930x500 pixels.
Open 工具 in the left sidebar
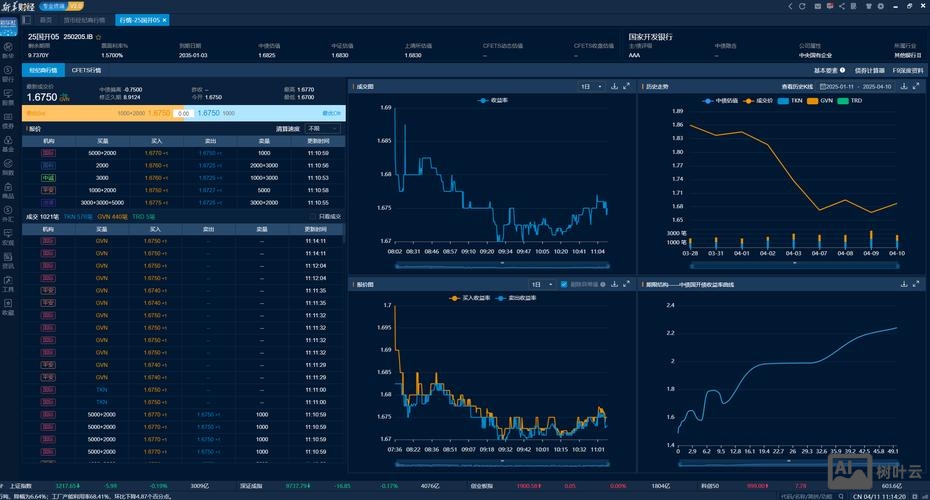pos(8,287)
